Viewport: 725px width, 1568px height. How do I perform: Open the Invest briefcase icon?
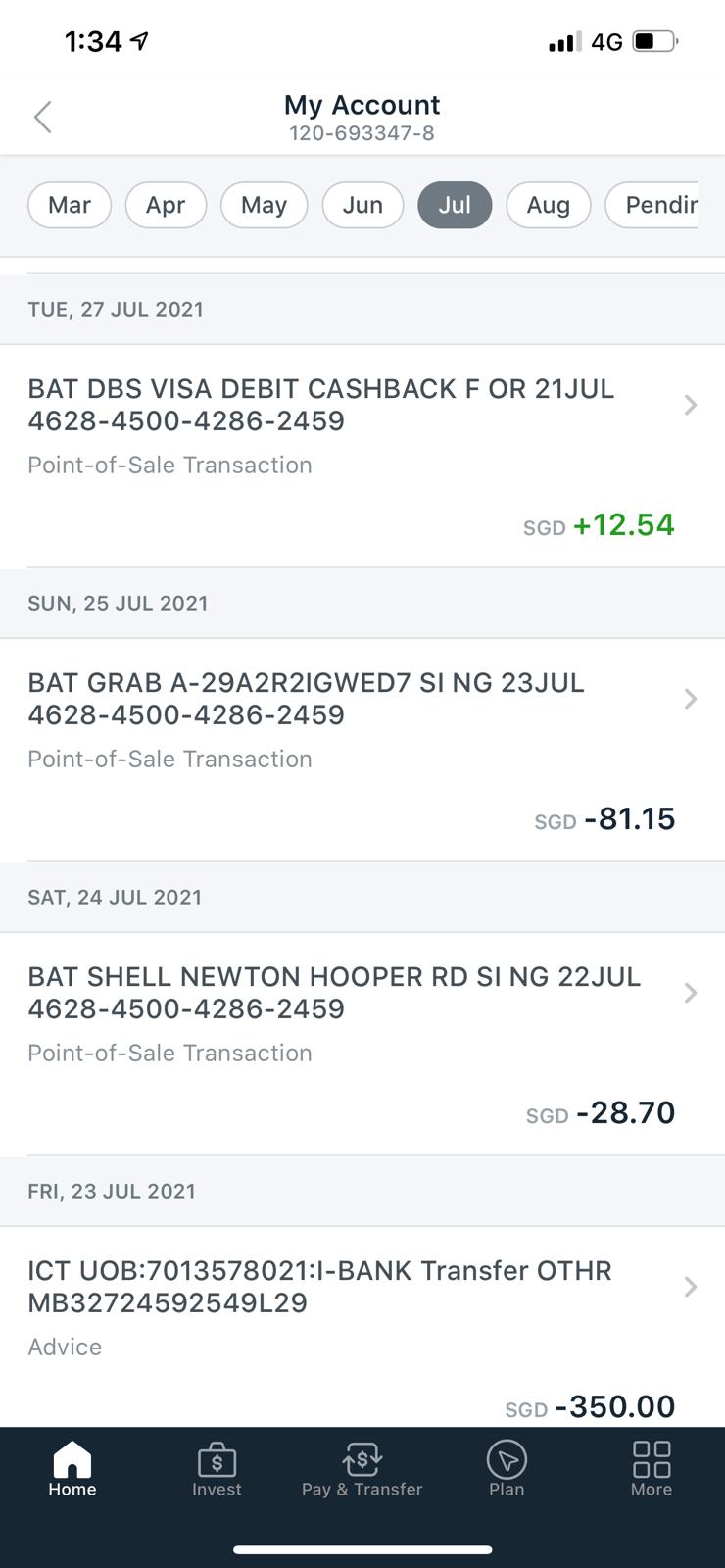pyautogui.click(x=217, y=1460)
